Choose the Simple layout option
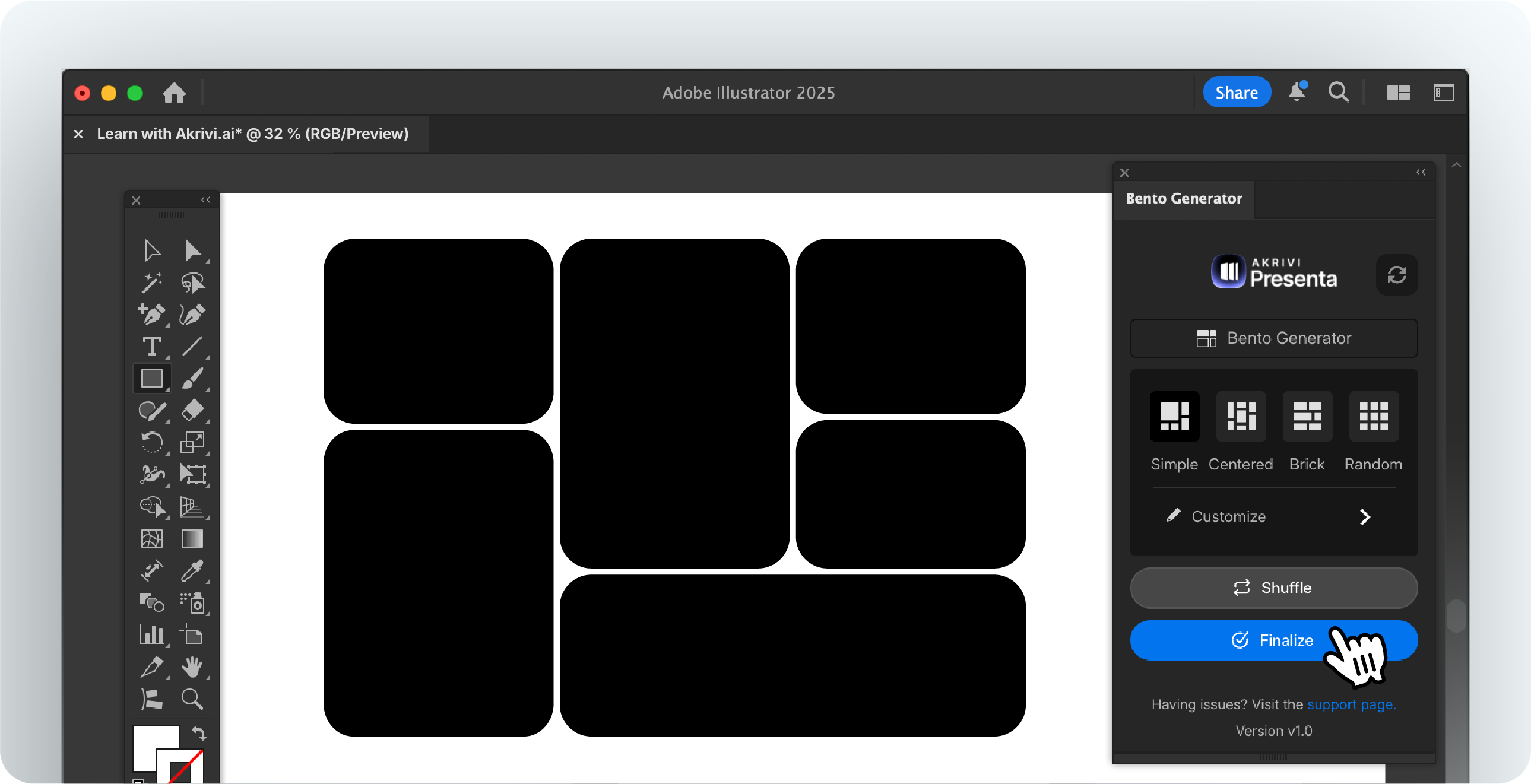 tap(1174, 417)
